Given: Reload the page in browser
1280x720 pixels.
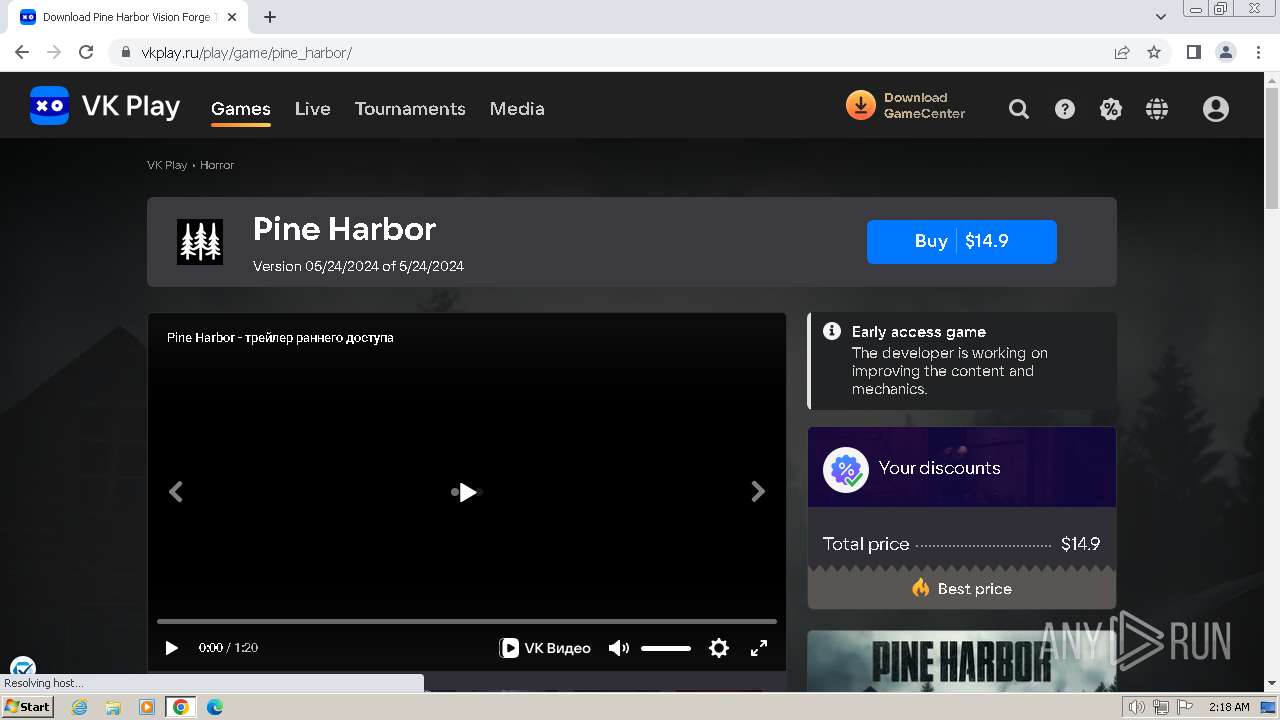Looking at the screenshot, I should 86,52.
